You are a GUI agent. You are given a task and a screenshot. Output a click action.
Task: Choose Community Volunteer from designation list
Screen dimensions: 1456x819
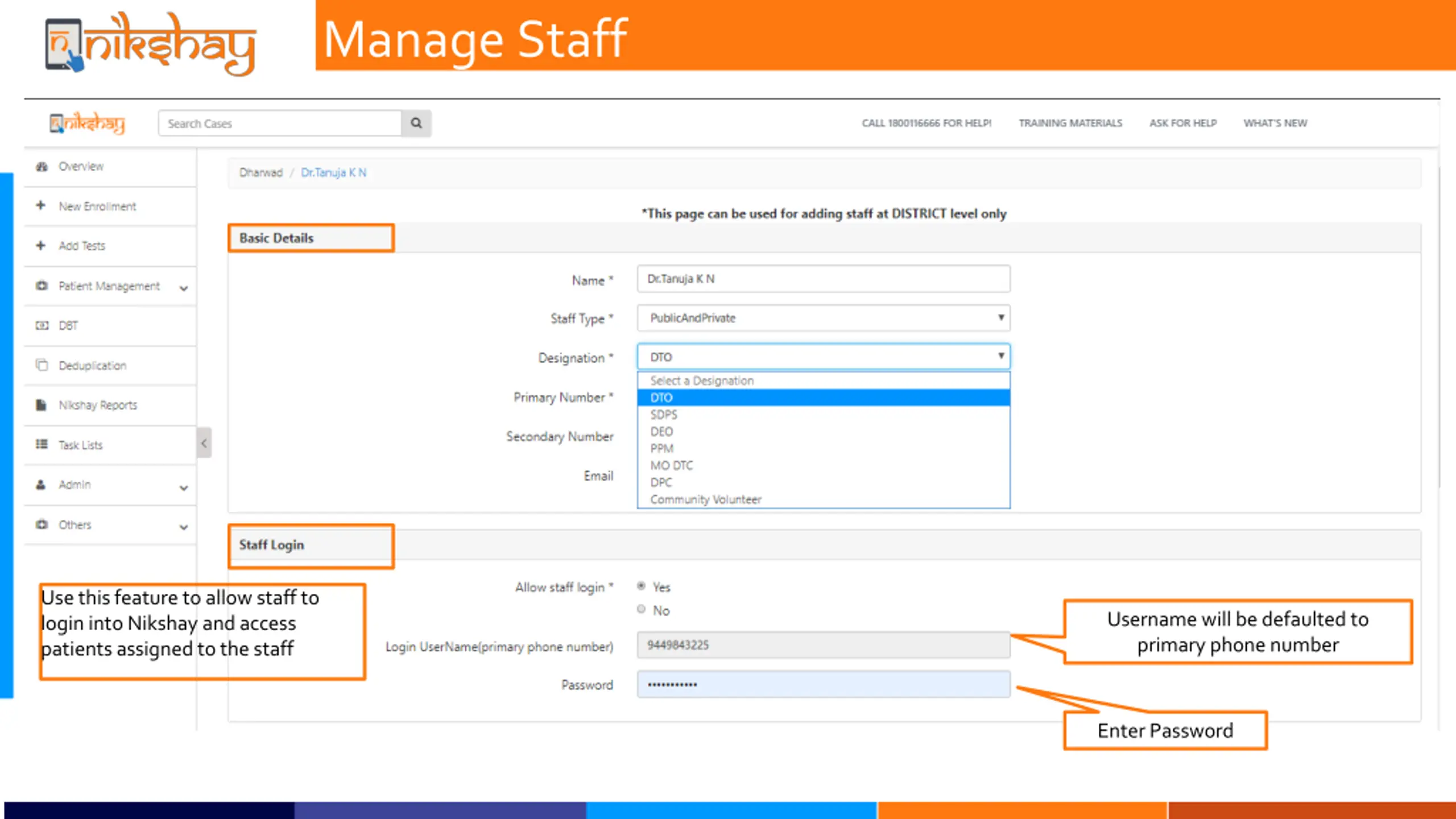824,499
